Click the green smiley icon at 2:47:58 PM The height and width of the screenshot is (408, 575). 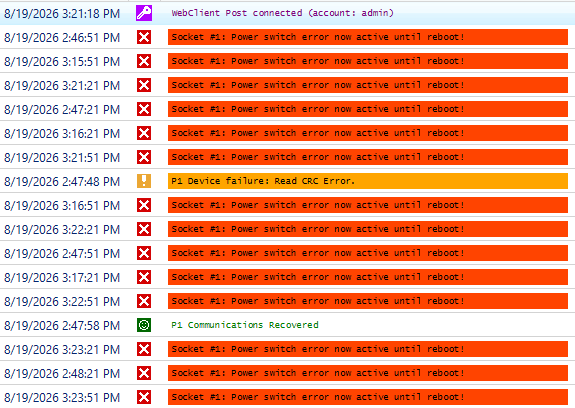(144, 325)
